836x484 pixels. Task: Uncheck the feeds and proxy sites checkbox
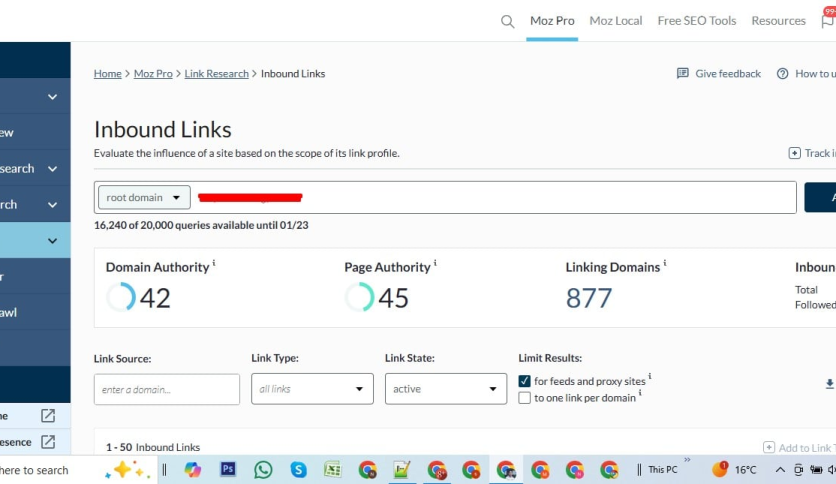coord(525,381)
